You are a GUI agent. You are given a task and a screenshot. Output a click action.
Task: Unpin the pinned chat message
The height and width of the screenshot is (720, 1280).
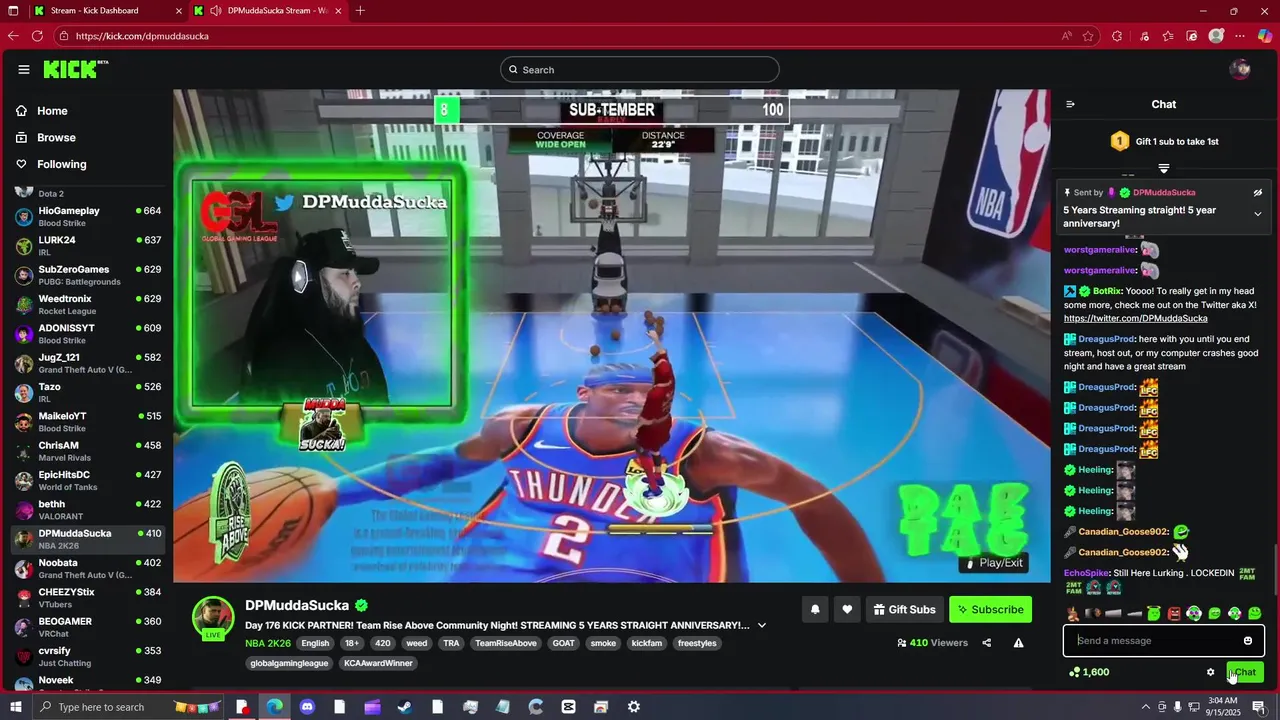(1258, 192)
